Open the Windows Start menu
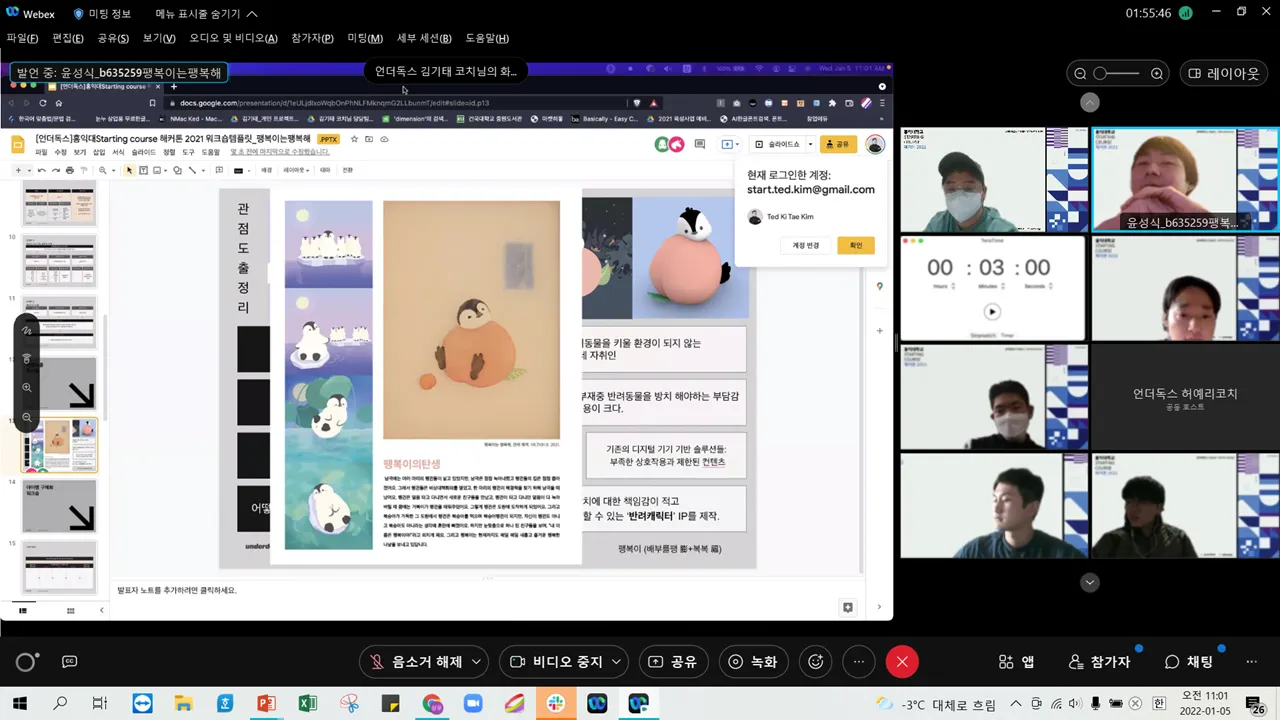The width and height of the screenshot is (1280, 720). (x=19, y=704)
